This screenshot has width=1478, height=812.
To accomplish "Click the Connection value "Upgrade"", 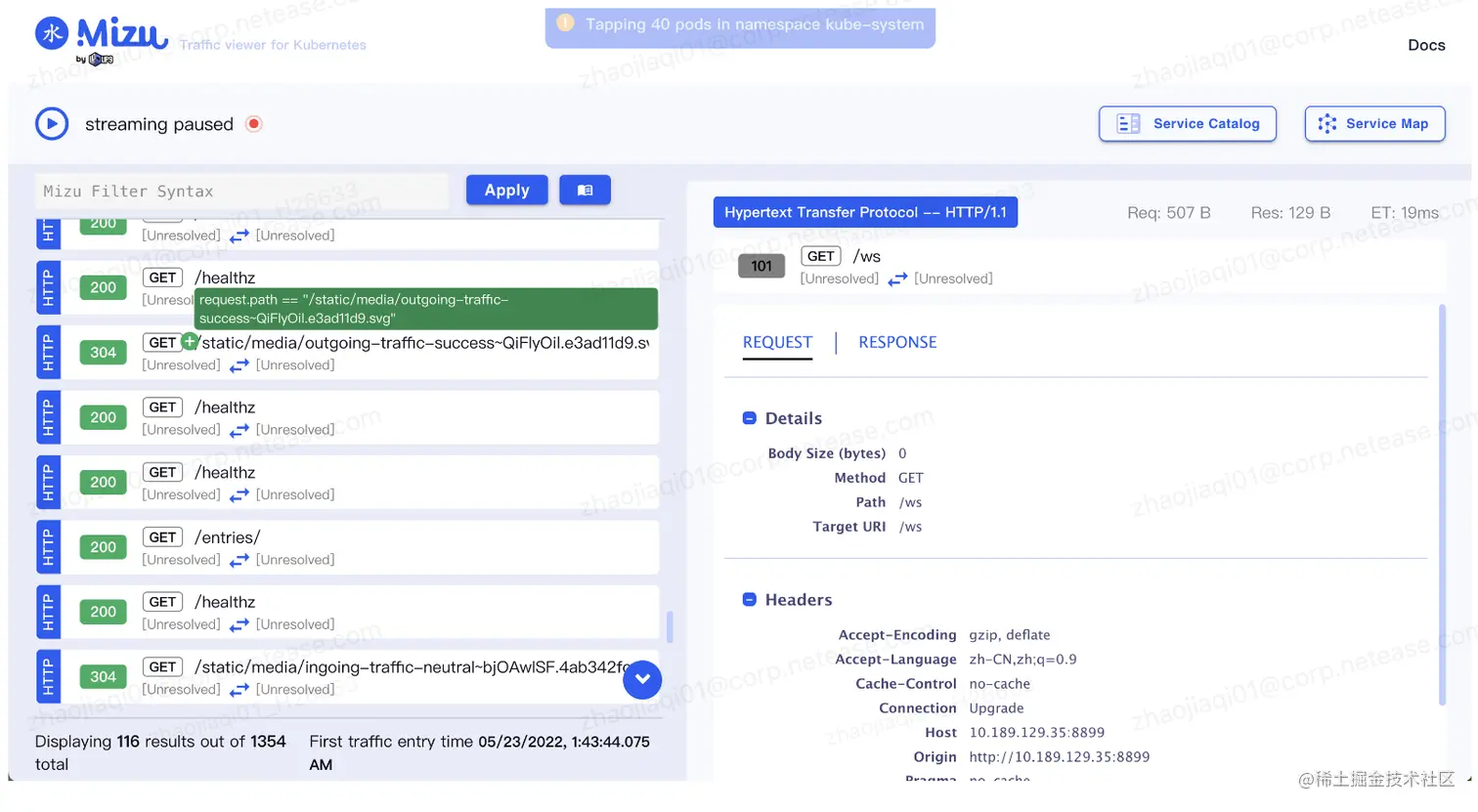I will [x=997, y=708].
